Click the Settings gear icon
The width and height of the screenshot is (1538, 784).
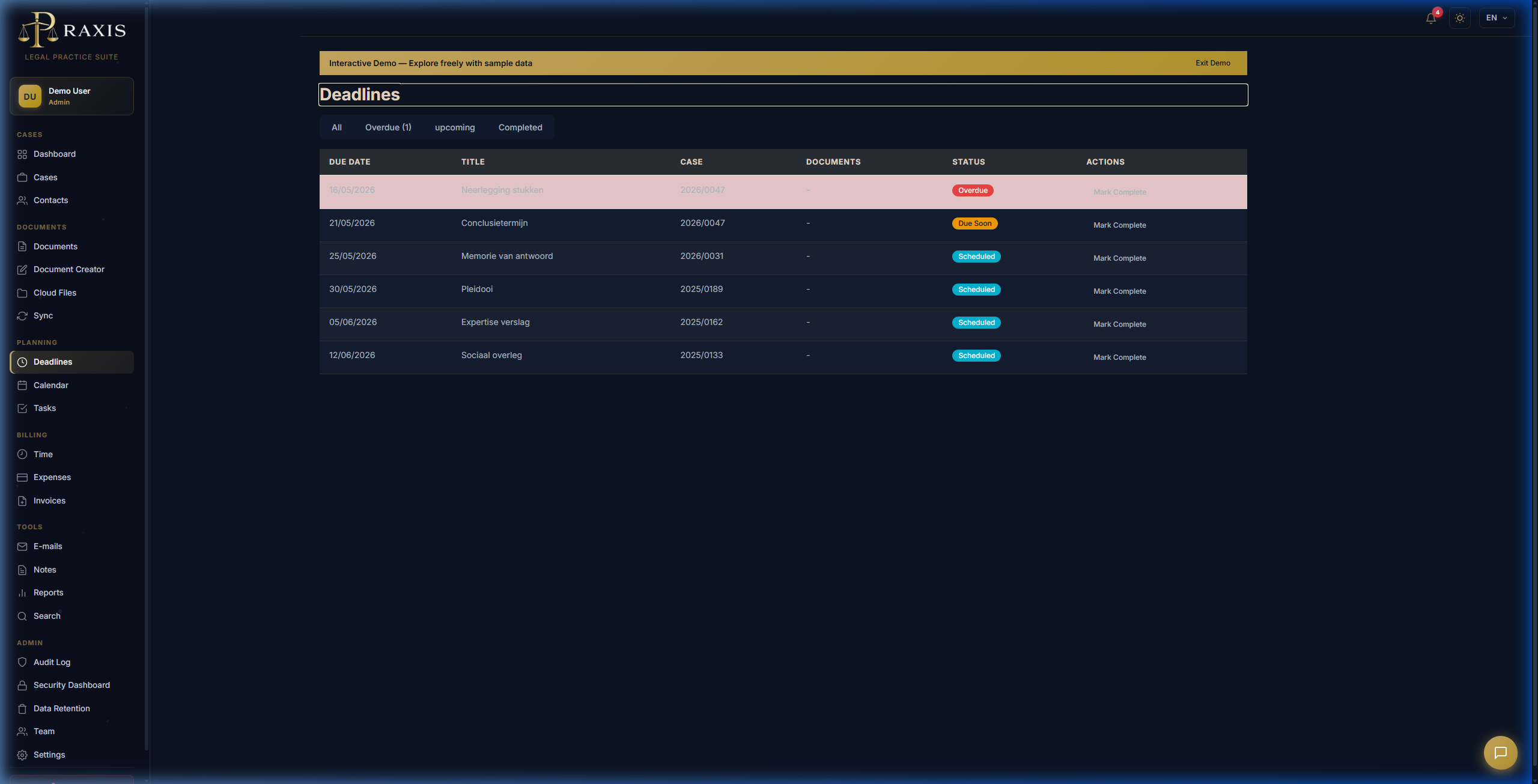[x=22, y=755]
